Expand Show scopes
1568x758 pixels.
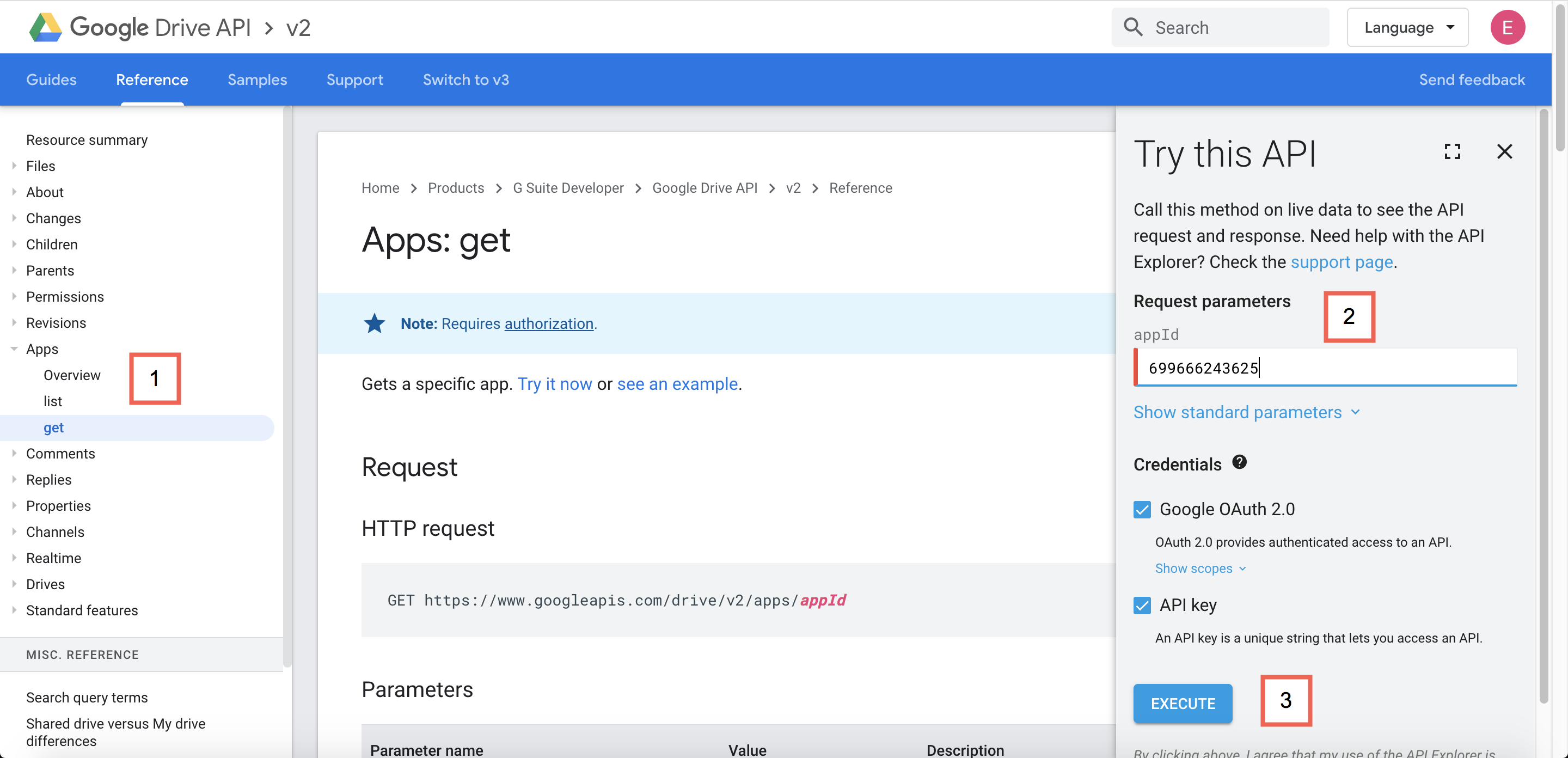click(x=1200, y=568)
